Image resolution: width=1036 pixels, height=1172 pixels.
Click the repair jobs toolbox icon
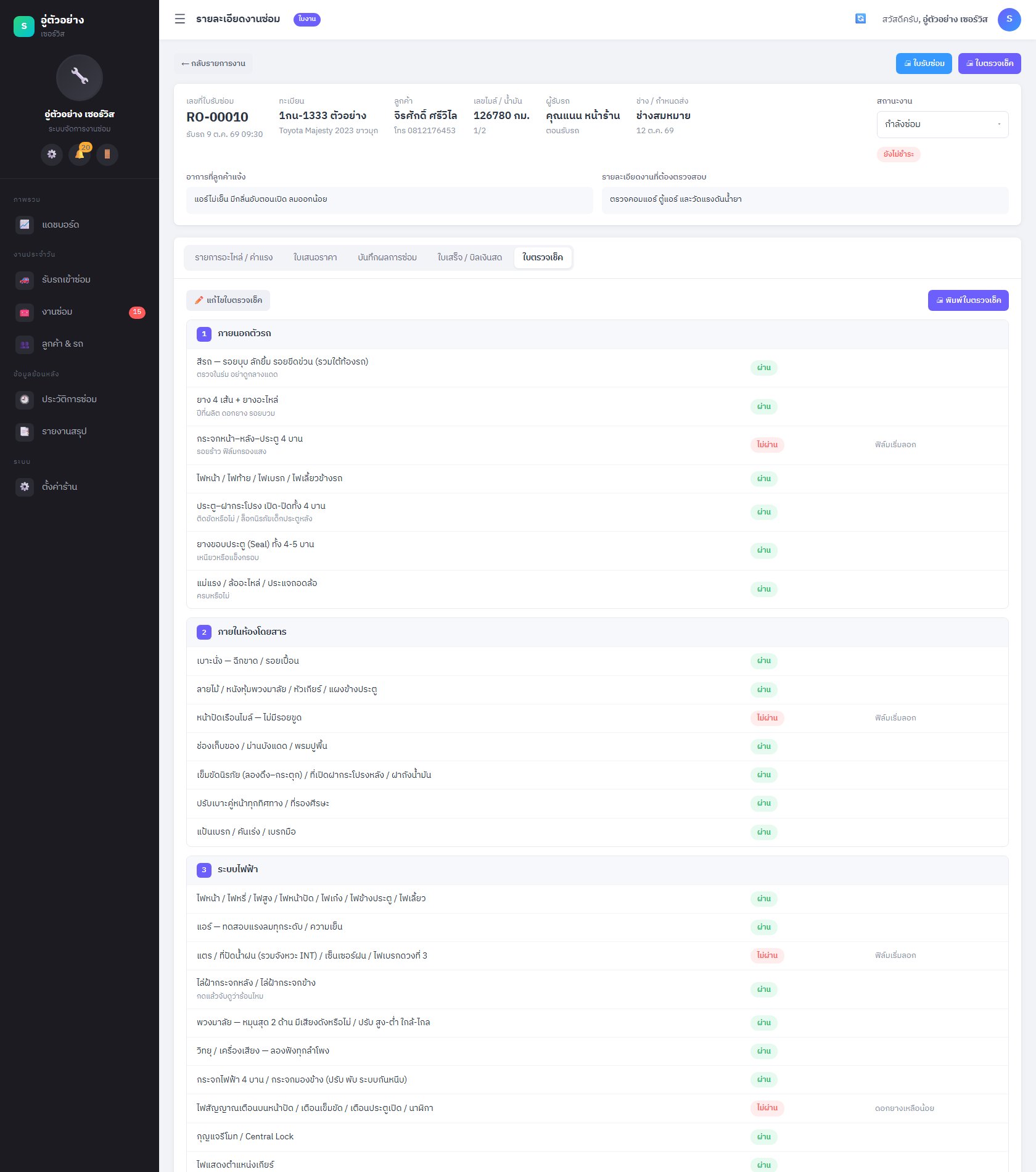point(25,312)
